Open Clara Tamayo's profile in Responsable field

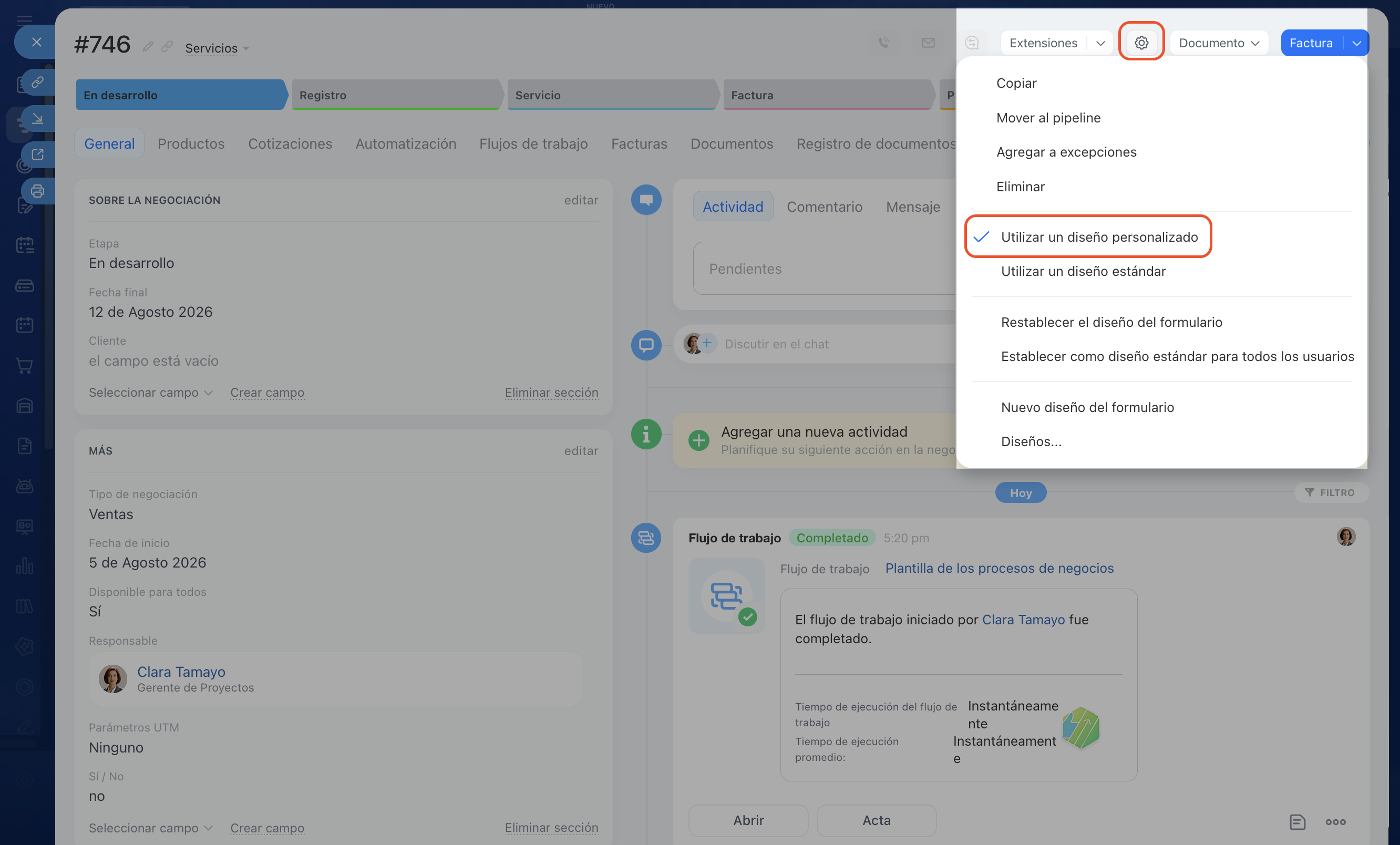point(181,672)
